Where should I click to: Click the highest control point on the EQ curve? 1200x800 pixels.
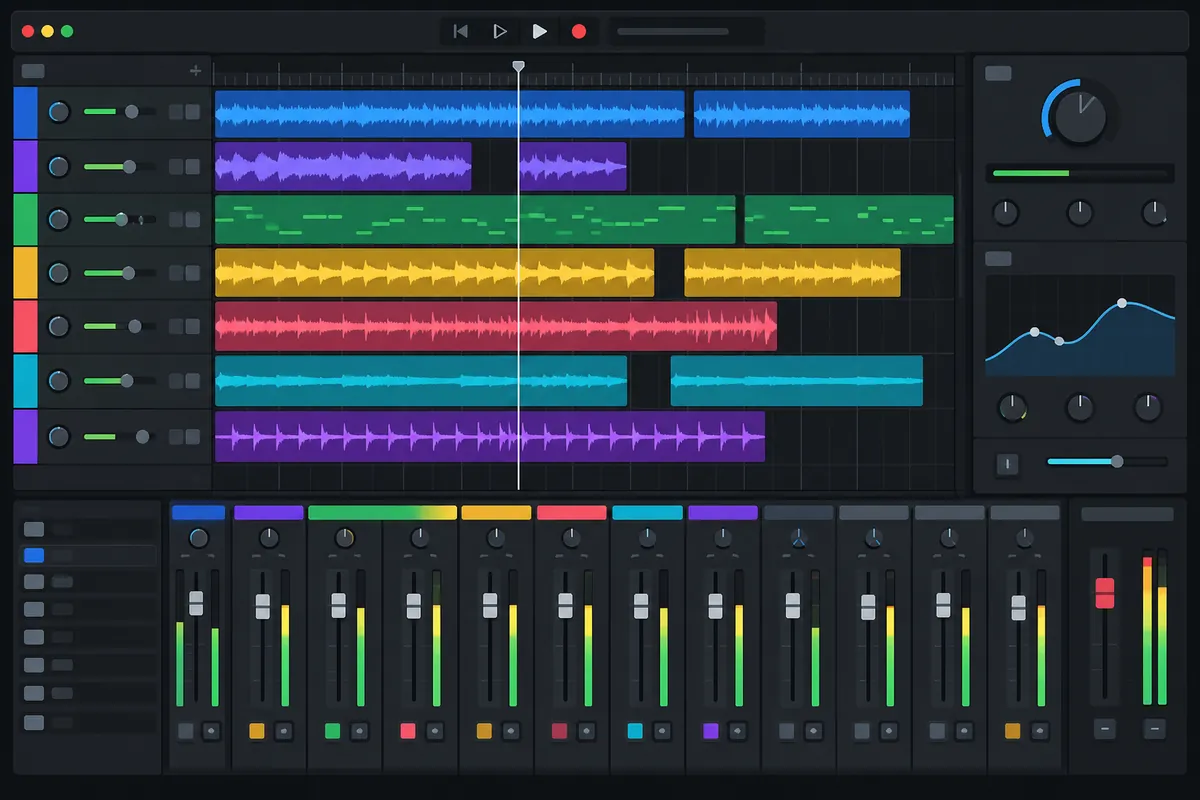(1122, 302)
